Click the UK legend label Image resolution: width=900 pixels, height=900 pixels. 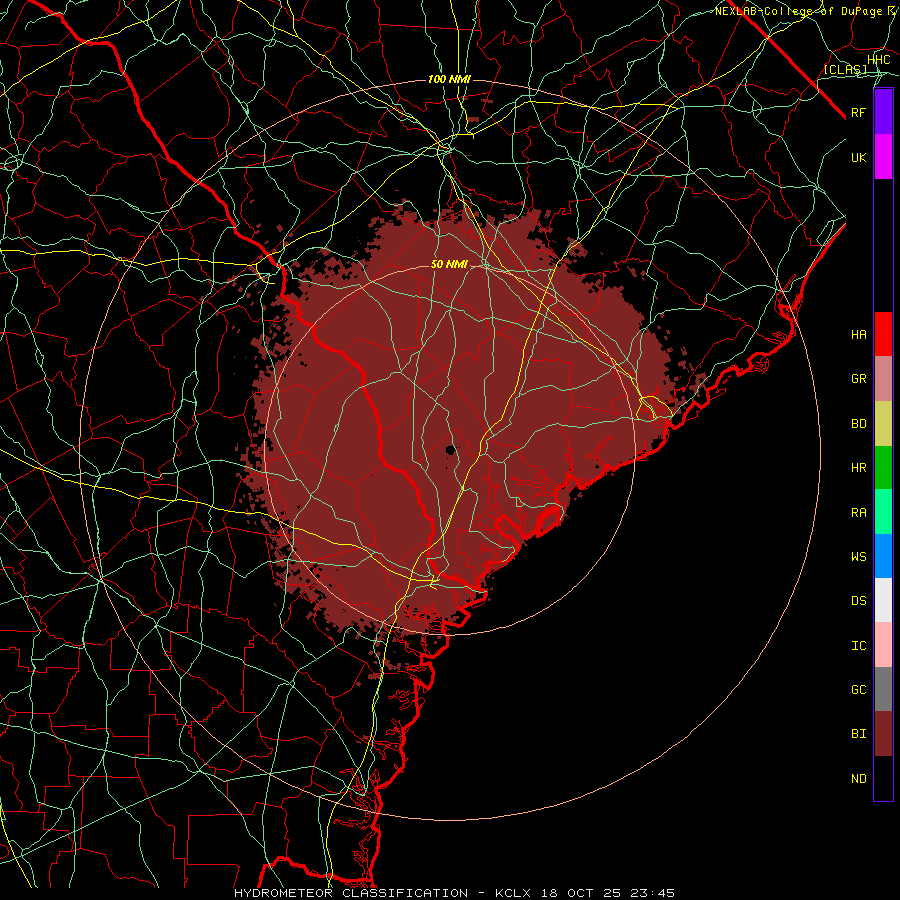click(x=859, y=157)
